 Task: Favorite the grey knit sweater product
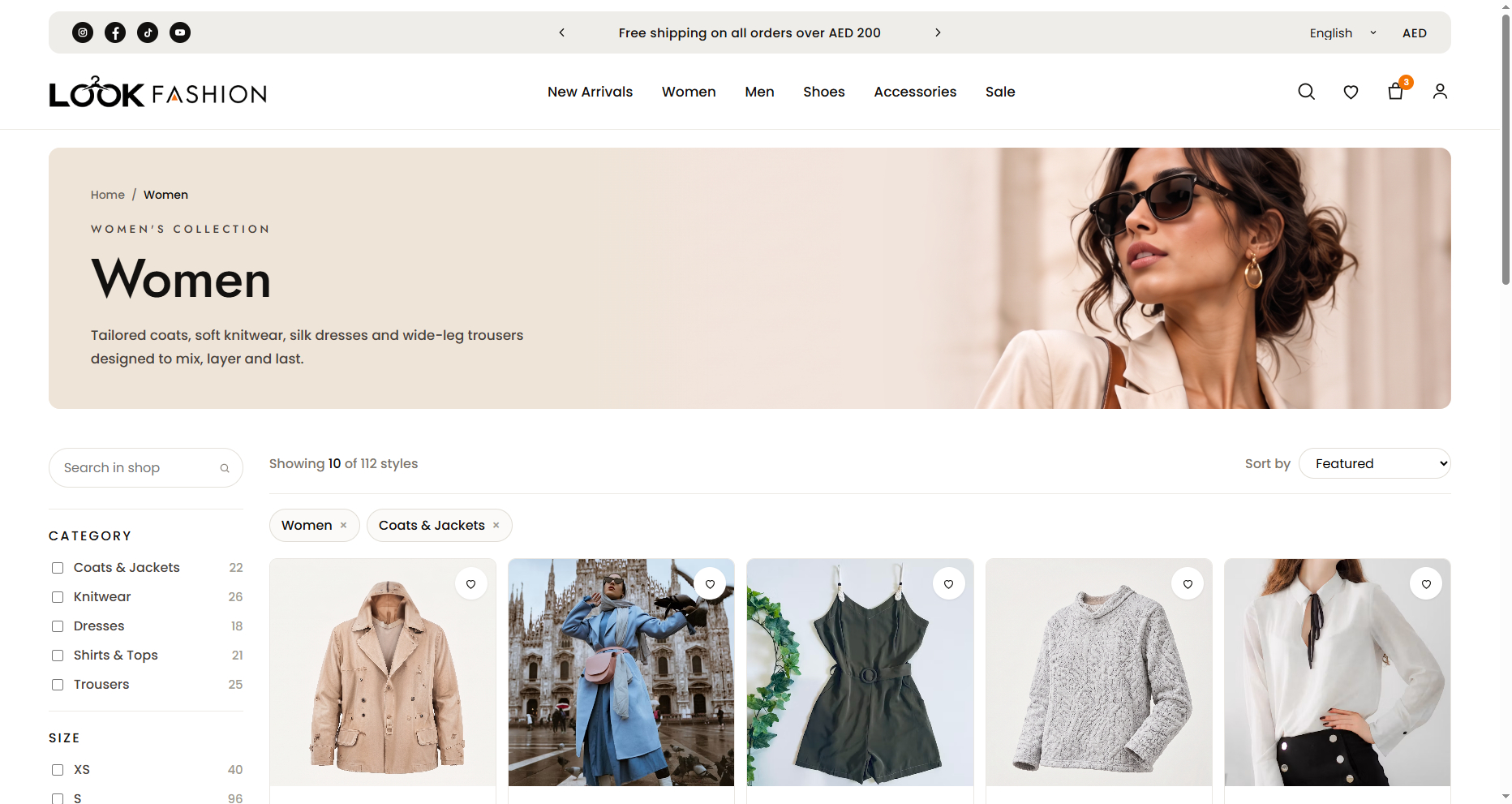pos(1188,584)
